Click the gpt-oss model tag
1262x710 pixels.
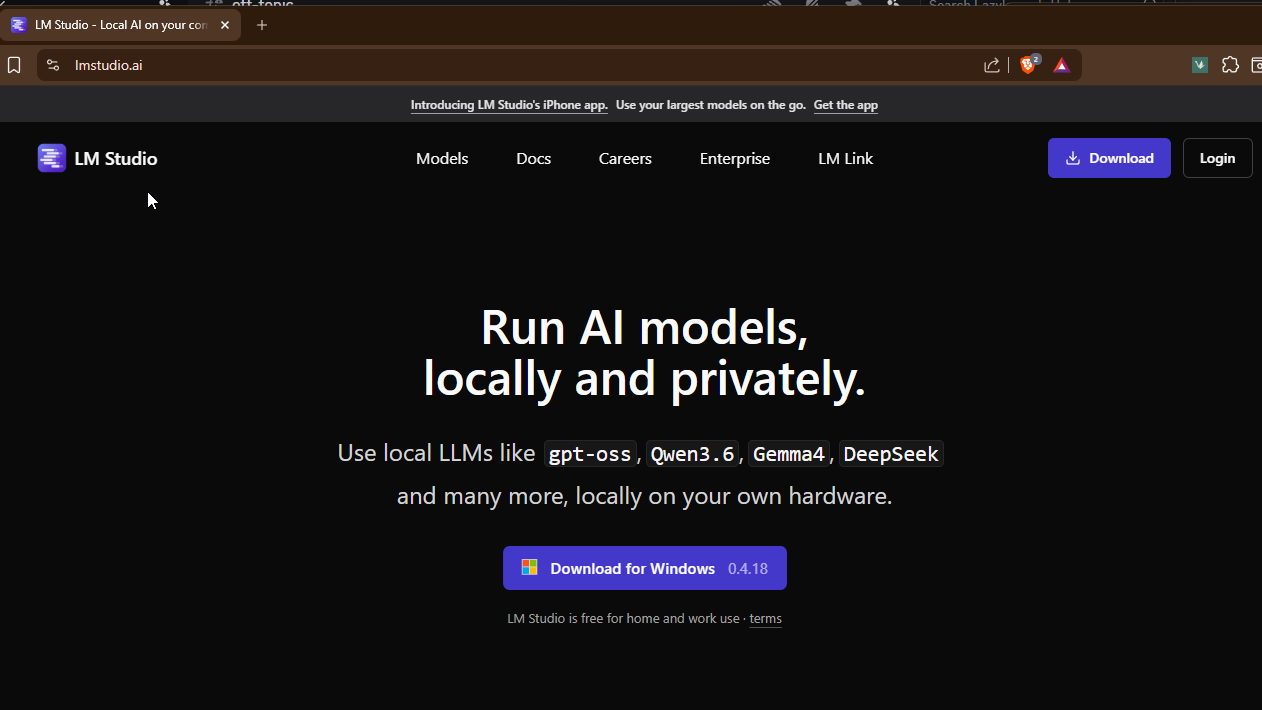click(x=590, y=454)
